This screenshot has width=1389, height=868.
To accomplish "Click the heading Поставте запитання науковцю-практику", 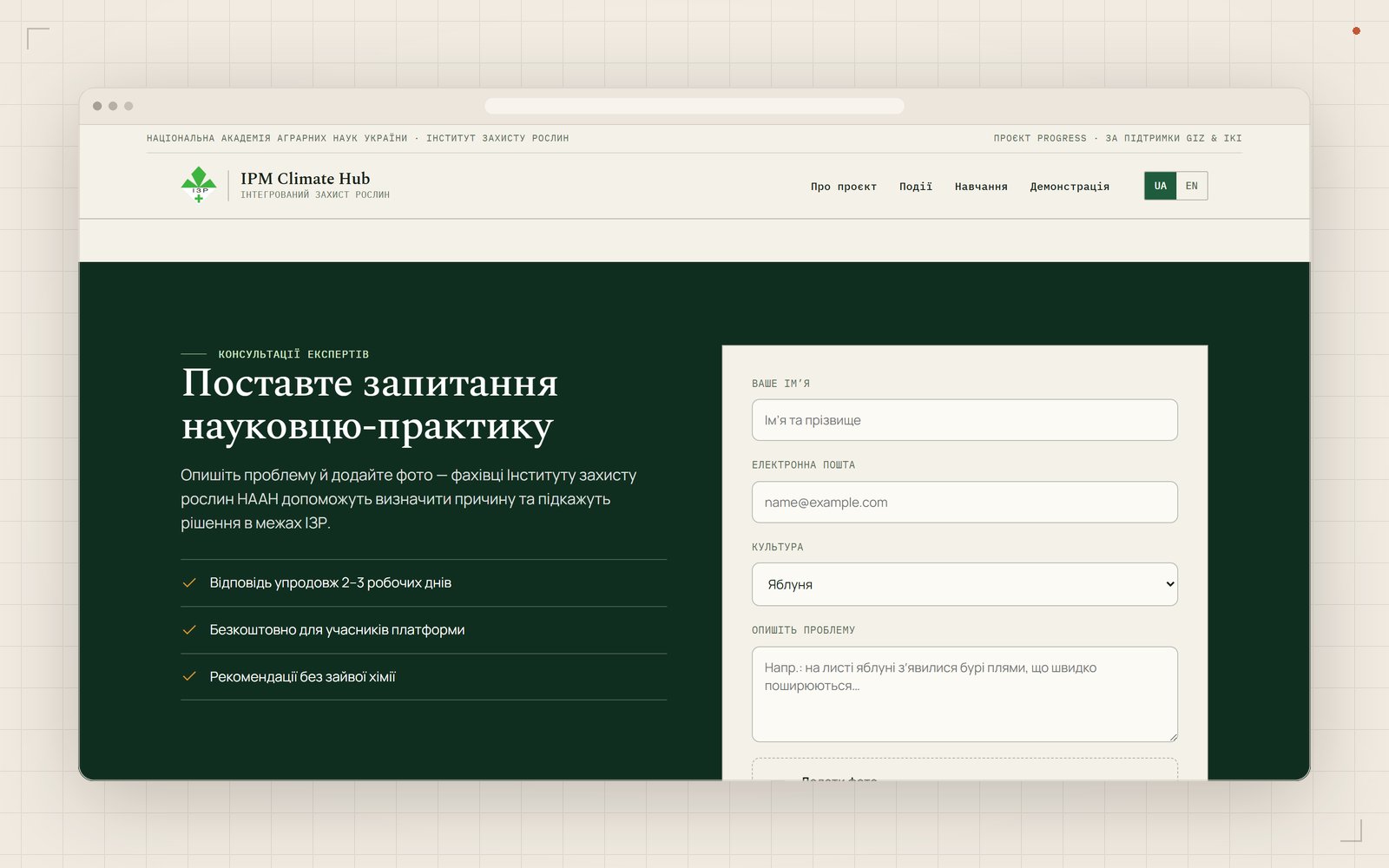I will point(370,404).
